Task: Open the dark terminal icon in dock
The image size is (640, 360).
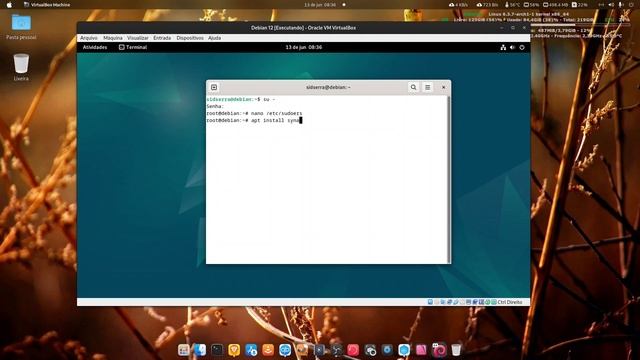Action: [217, 350]
